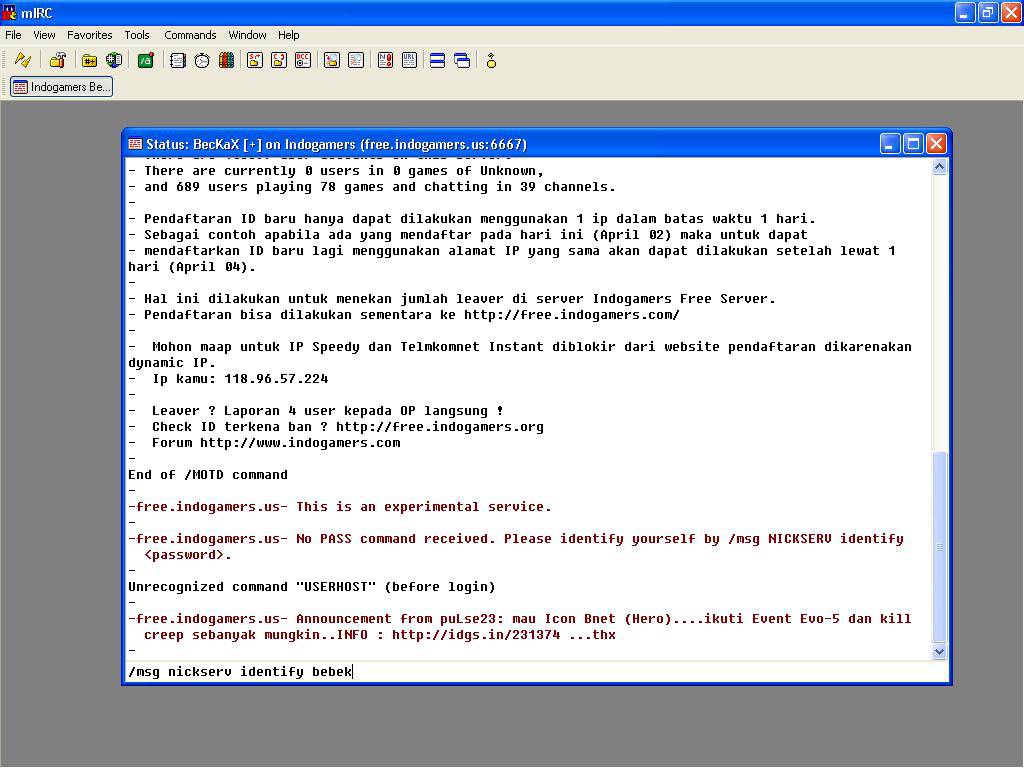Image resolution: width=1024 pixels, height=768 pixels.
Task: Click the Status window scroll up arrow
Action: click(939, 167)
